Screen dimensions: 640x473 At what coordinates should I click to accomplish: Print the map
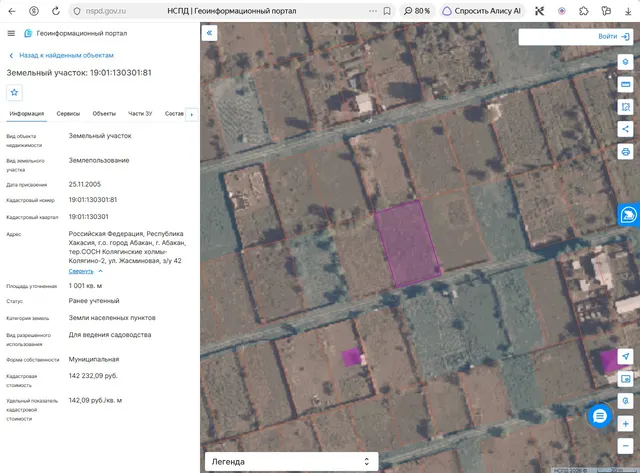625,152
